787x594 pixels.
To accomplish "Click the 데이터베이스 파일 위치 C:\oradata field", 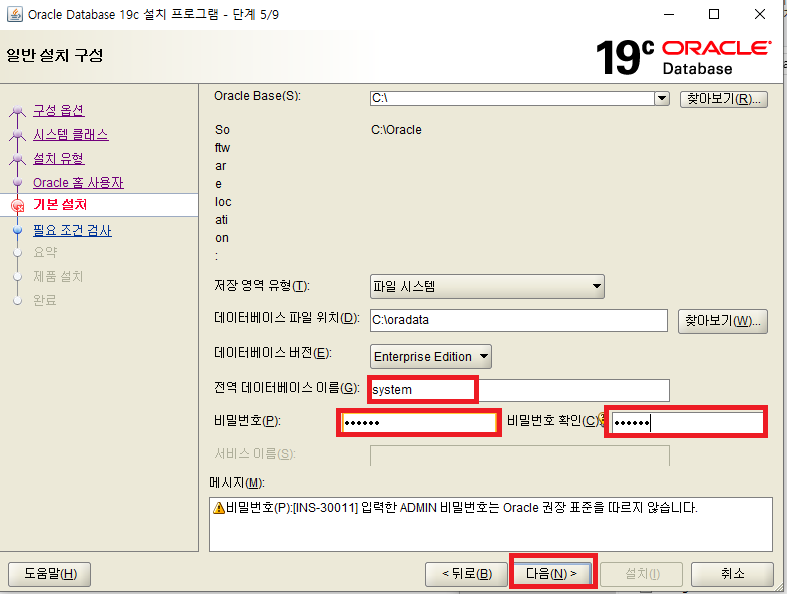I will pyautogui.click(x=519, y=320).
